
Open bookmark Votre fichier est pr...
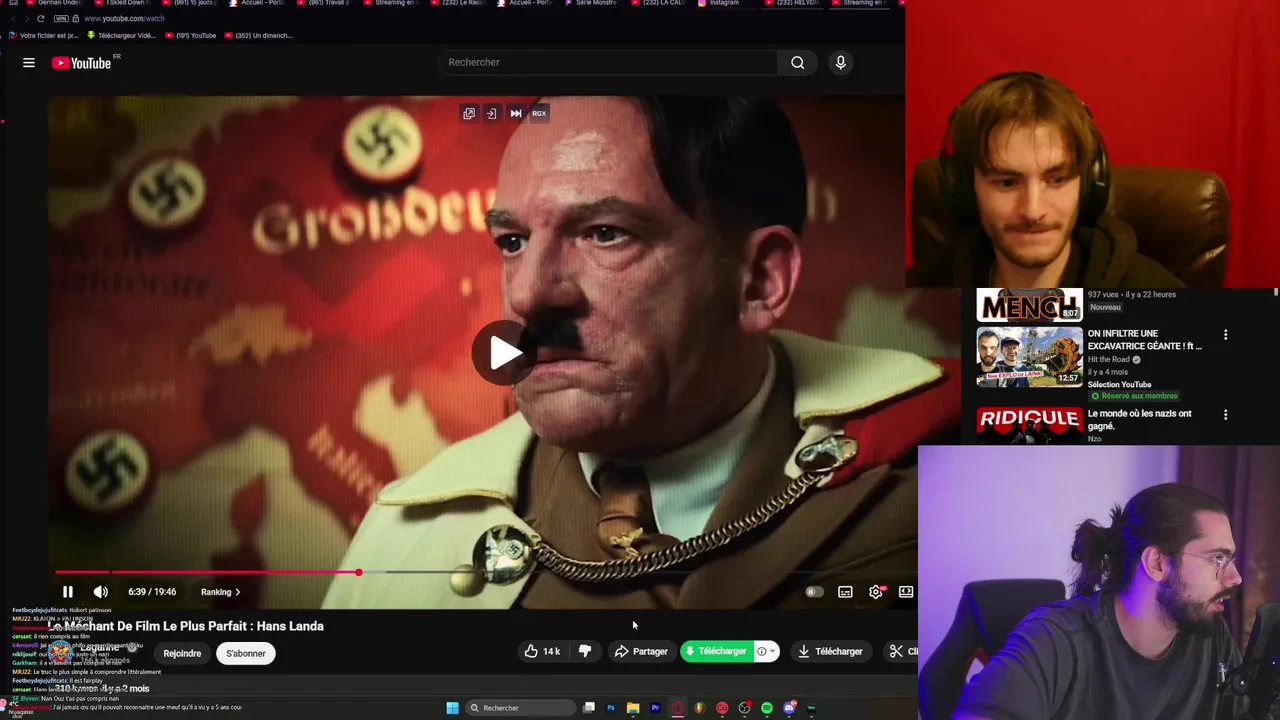(x=44, y=35)
